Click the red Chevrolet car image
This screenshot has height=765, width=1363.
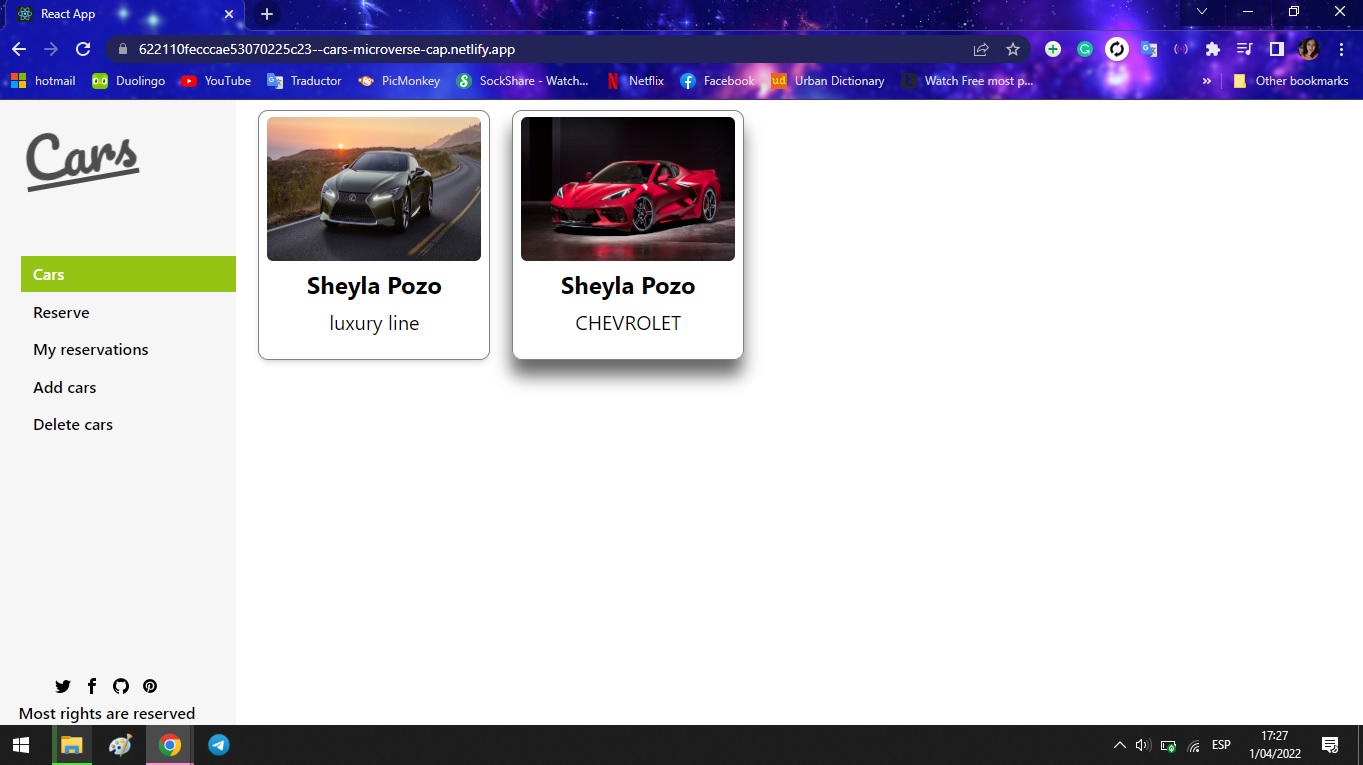[x=628, y=189]
